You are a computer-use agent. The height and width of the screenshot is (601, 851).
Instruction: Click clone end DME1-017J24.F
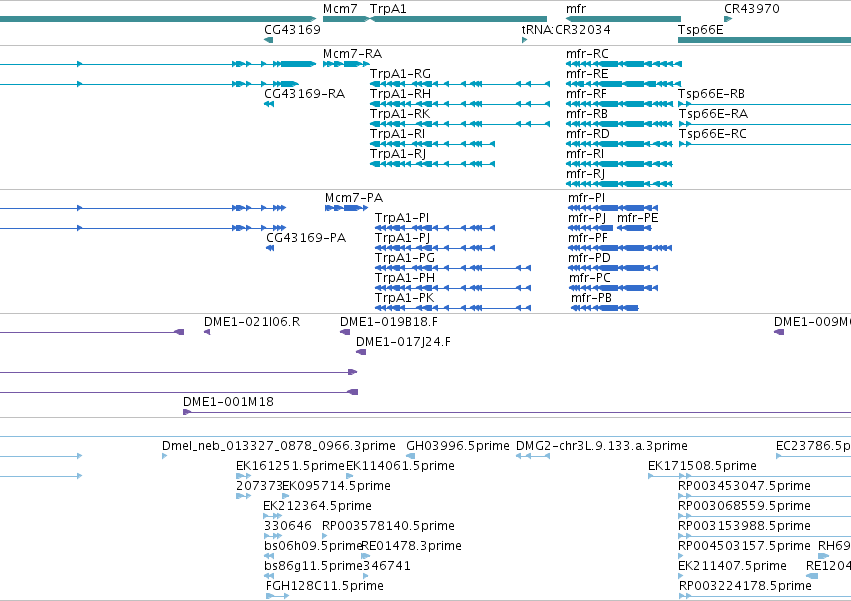click(361, 352)
